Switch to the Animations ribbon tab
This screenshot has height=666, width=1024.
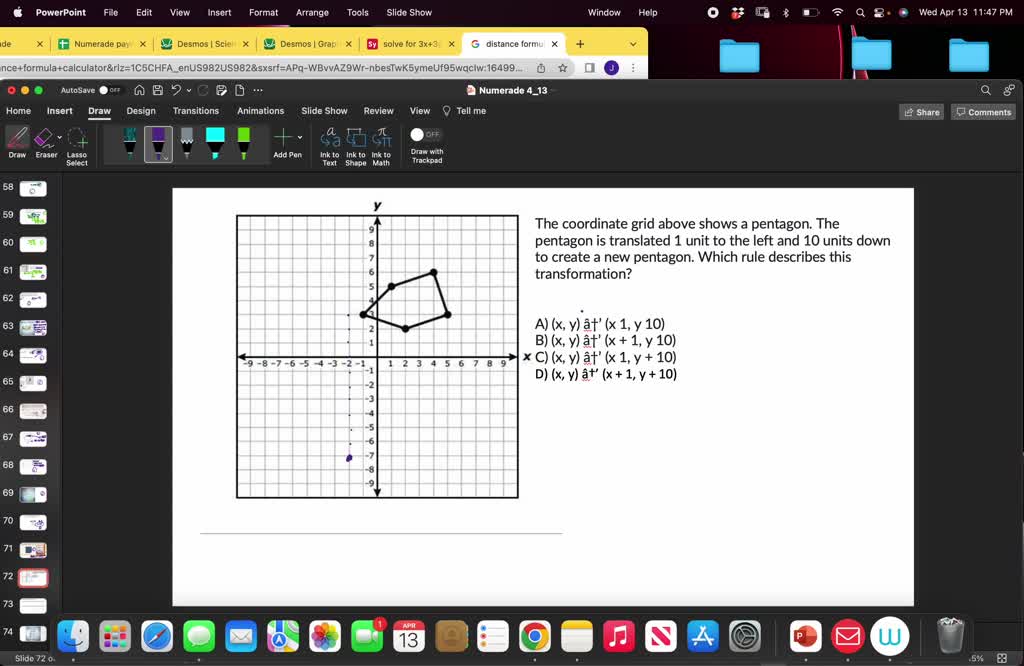(260, 111)
